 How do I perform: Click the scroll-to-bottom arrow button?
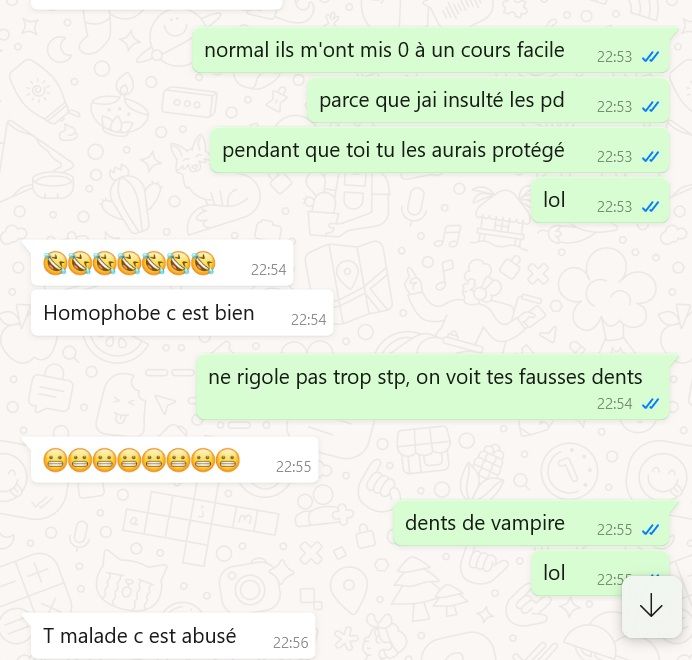coord(651,606)
